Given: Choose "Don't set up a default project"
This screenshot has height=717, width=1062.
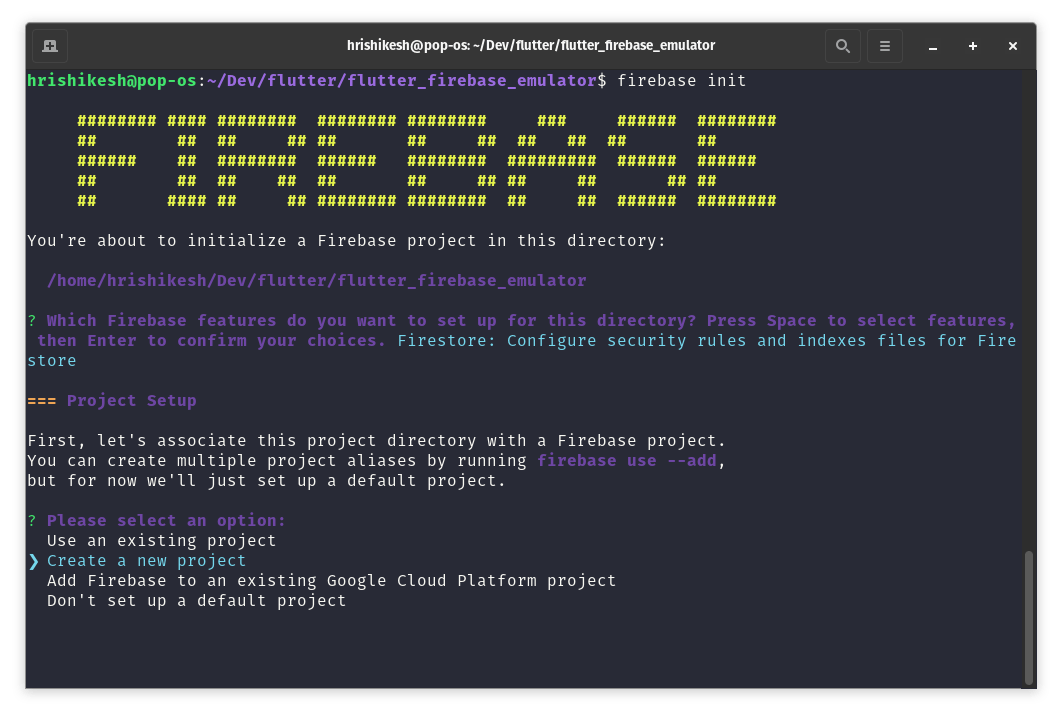Looking at the screenshot, I should pyautogui.click(x=196, y=600).
